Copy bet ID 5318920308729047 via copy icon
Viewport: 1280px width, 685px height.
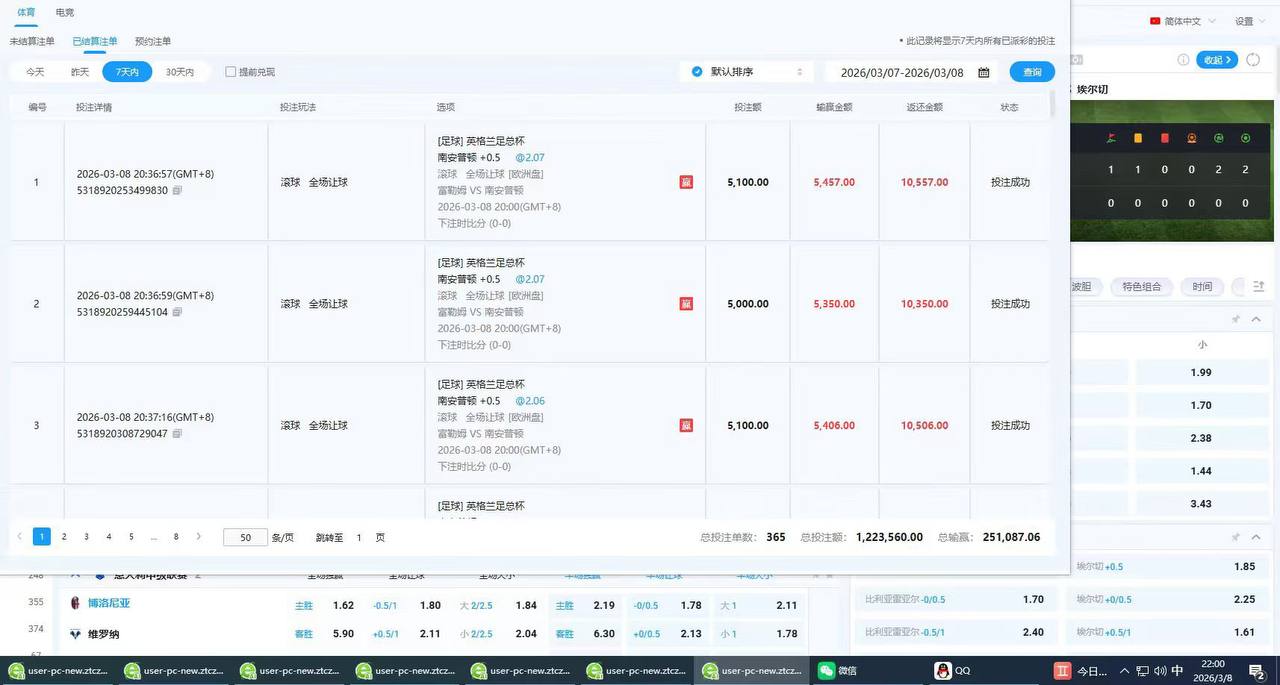[177, 434]
